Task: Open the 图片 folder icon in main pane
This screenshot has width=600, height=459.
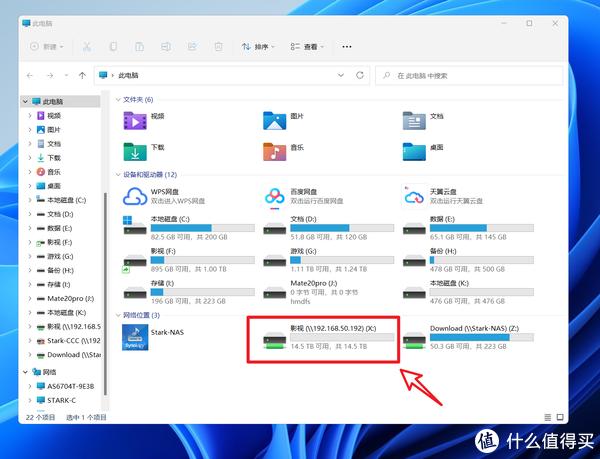Action: [274, 120]
